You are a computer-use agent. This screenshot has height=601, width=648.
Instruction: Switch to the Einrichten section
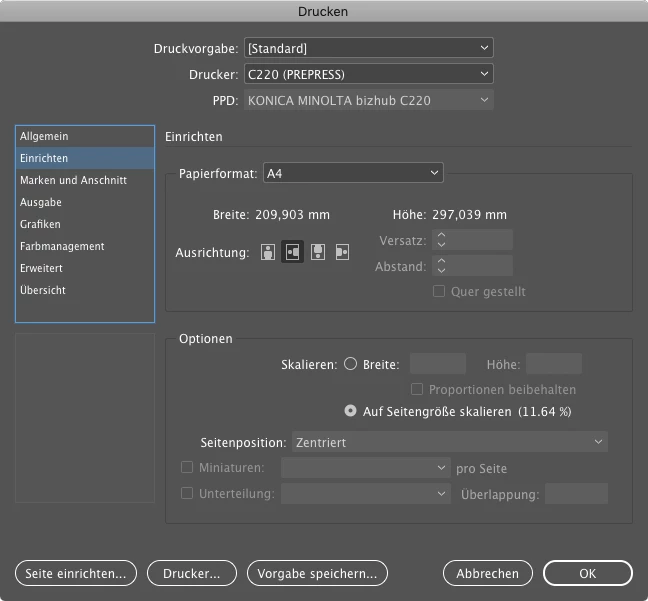[85, 158]
